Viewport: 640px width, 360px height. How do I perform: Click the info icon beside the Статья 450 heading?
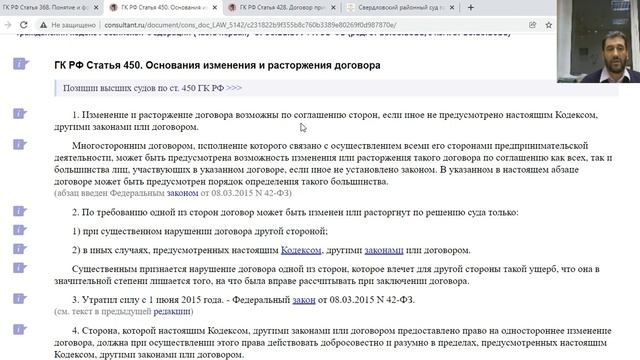pyautogui.click(x=20, y=64)
